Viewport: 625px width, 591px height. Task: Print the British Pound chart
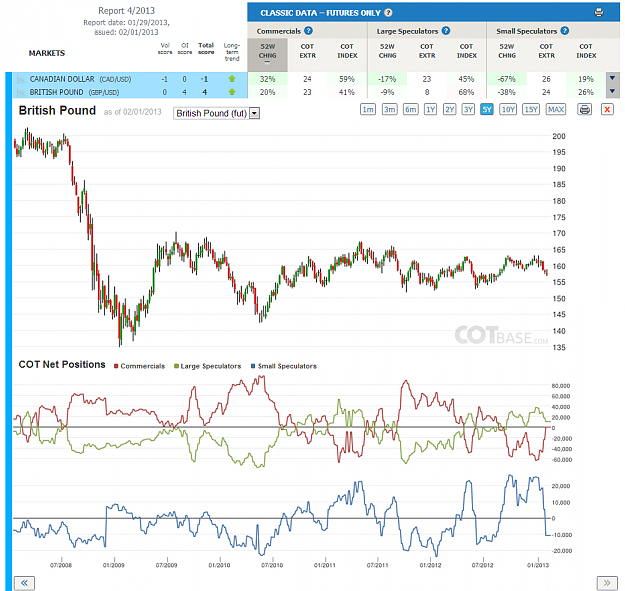(584, 109)
